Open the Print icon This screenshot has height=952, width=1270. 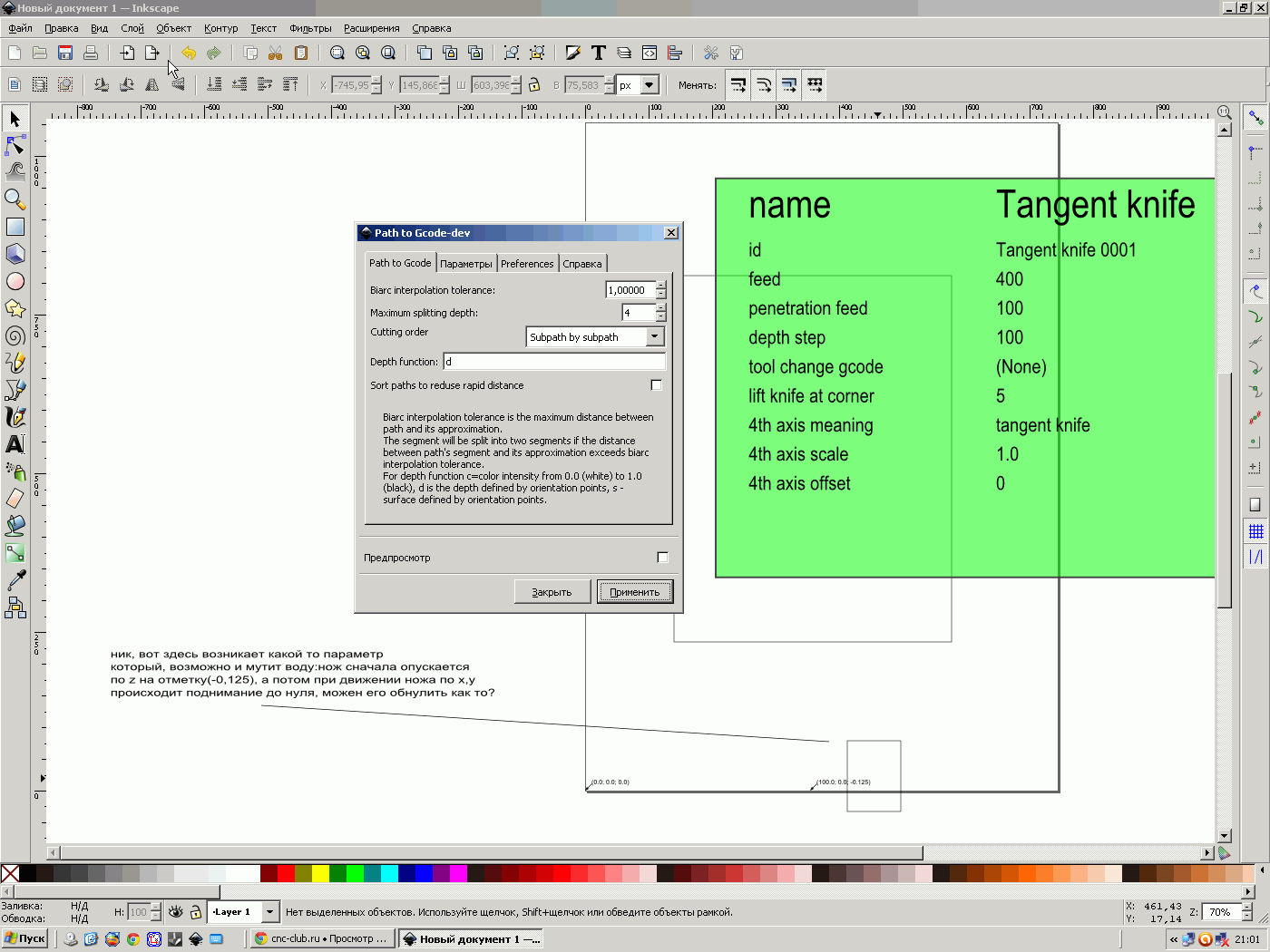click(91, 53)
